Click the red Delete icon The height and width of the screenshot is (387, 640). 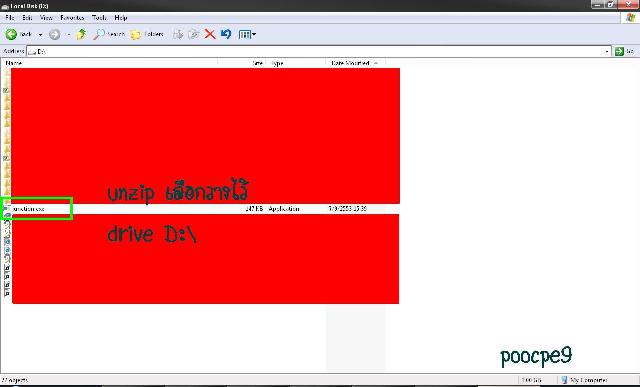pos(210,34)
